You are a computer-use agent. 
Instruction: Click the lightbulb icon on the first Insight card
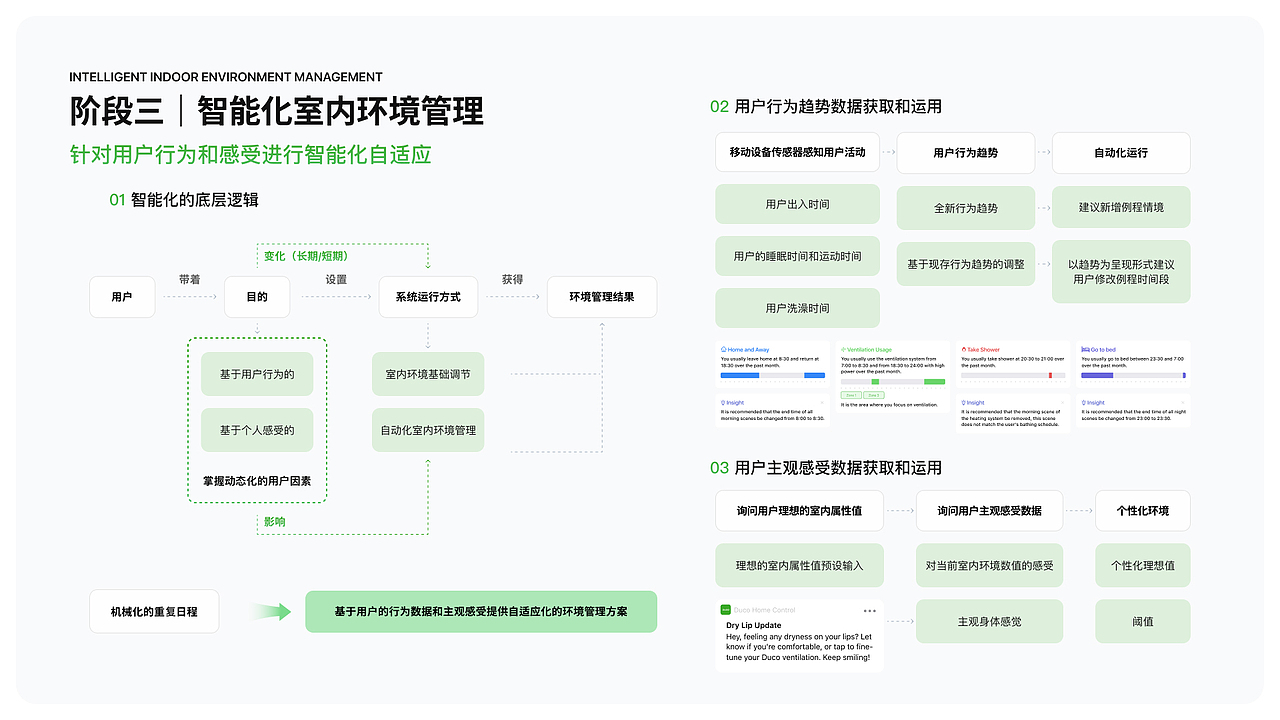click(x=723, y=403)
